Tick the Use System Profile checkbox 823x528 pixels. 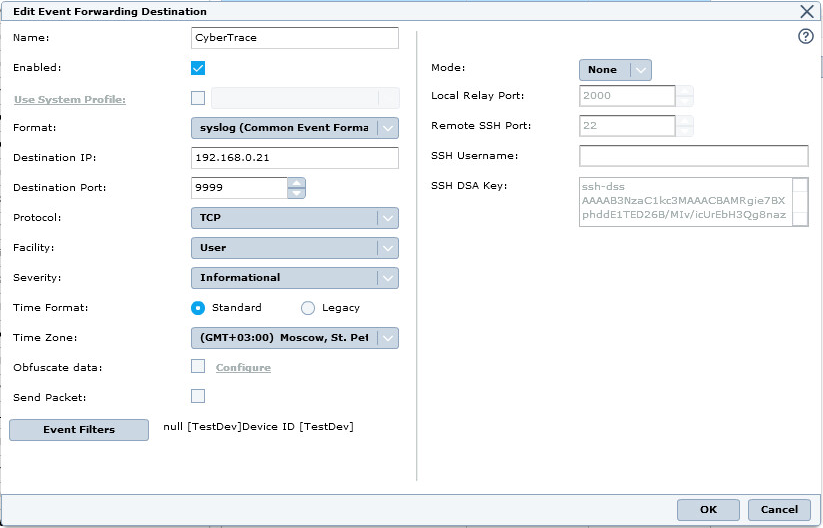(198, 98)
